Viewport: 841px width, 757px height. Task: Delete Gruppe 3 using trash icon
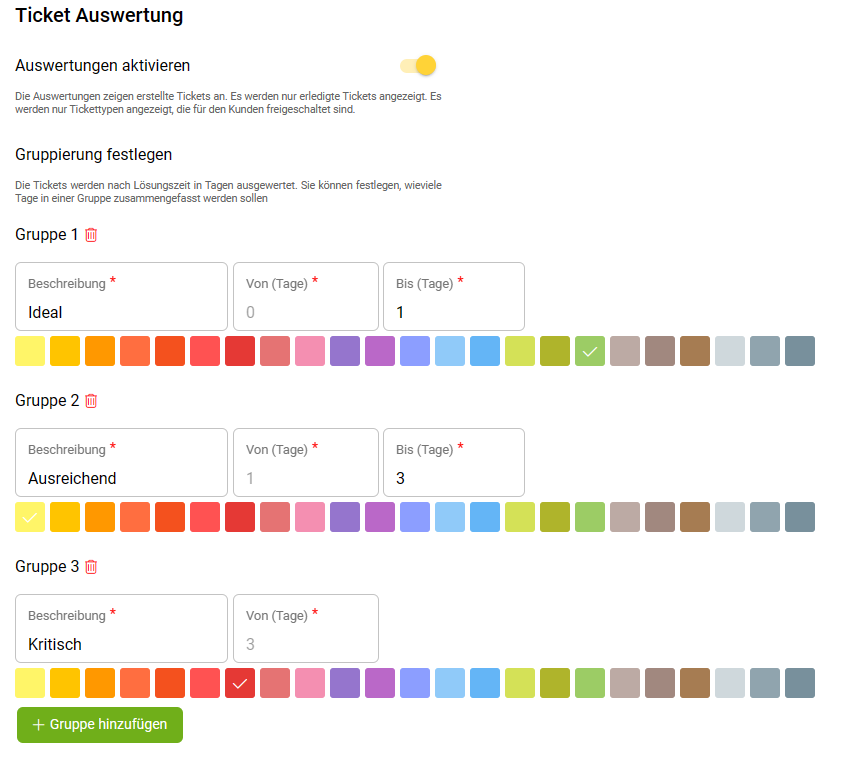(91, 567)
